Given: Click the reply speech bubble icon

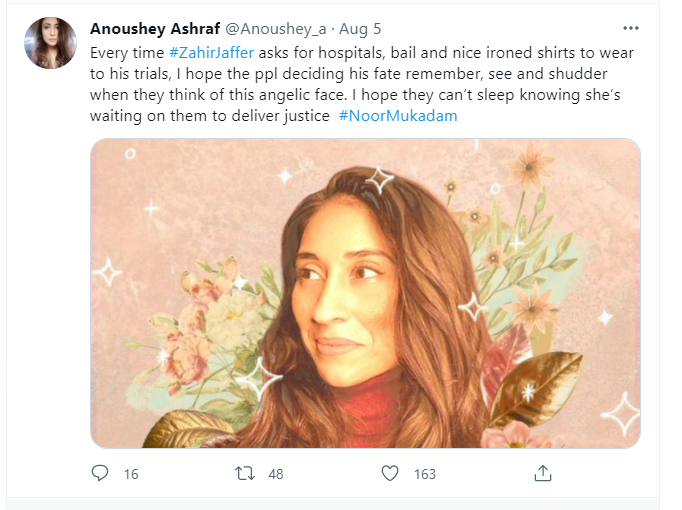Looking at the screenshot, I should [100, 473].
